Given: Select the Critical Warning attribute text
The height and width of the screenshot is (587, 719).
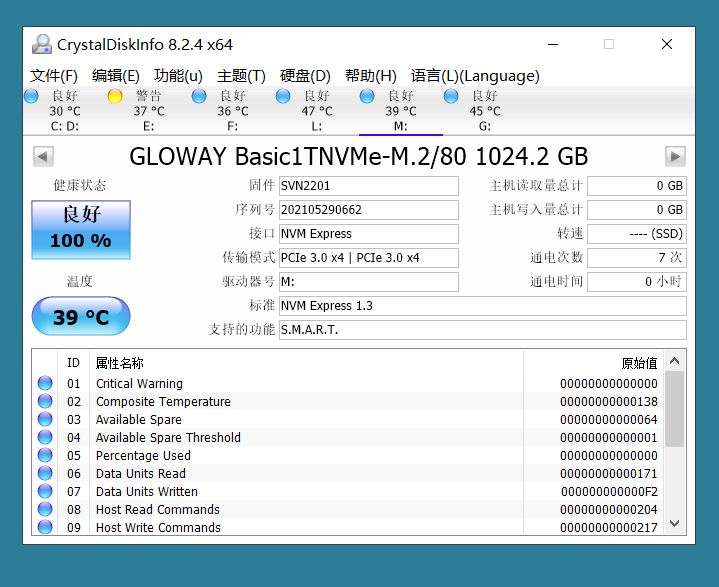Looking at the screenshot, I should pyautogui.click(x=139, y=383).
